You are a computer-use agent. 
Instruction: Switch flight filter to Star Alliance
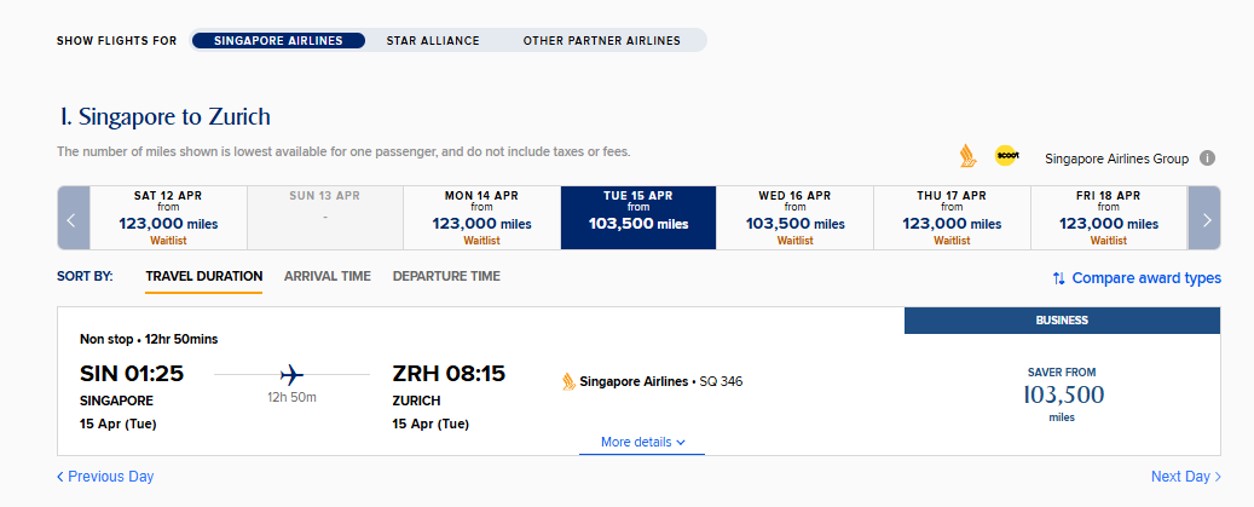(433, 41)
